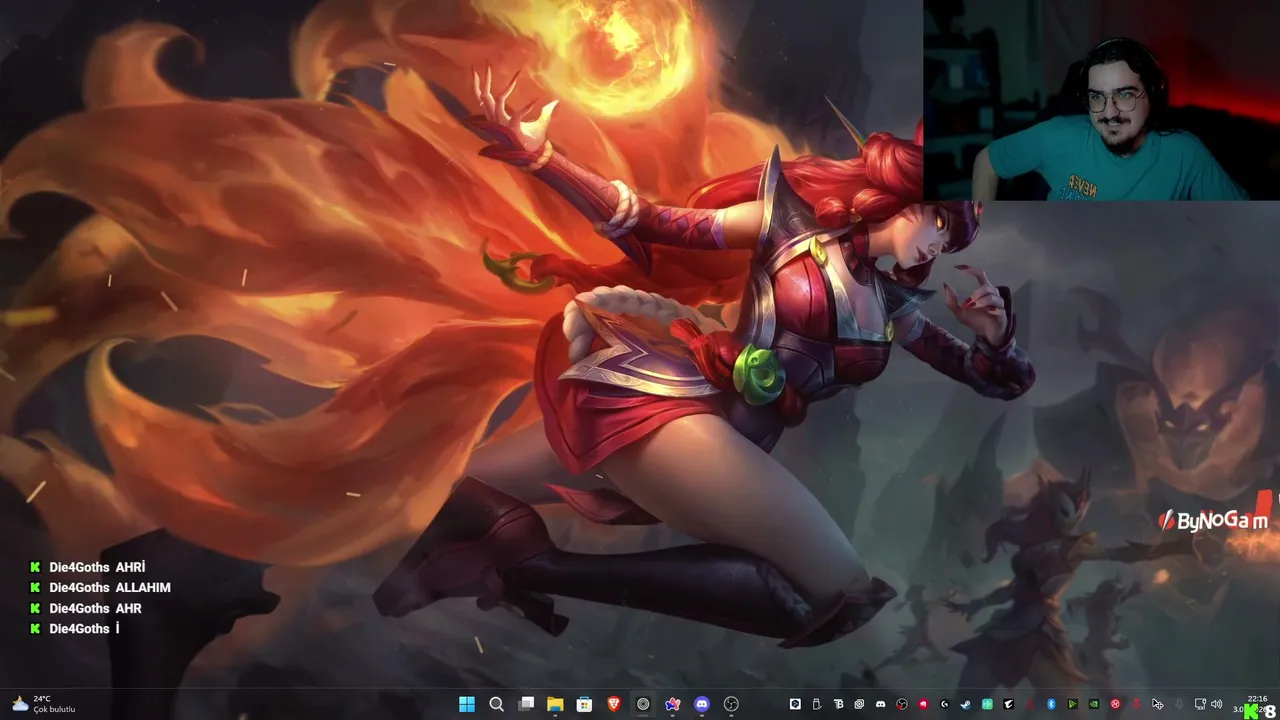Click the AORUS tray icon
1280x720 pixels.
pos(1009,704)
